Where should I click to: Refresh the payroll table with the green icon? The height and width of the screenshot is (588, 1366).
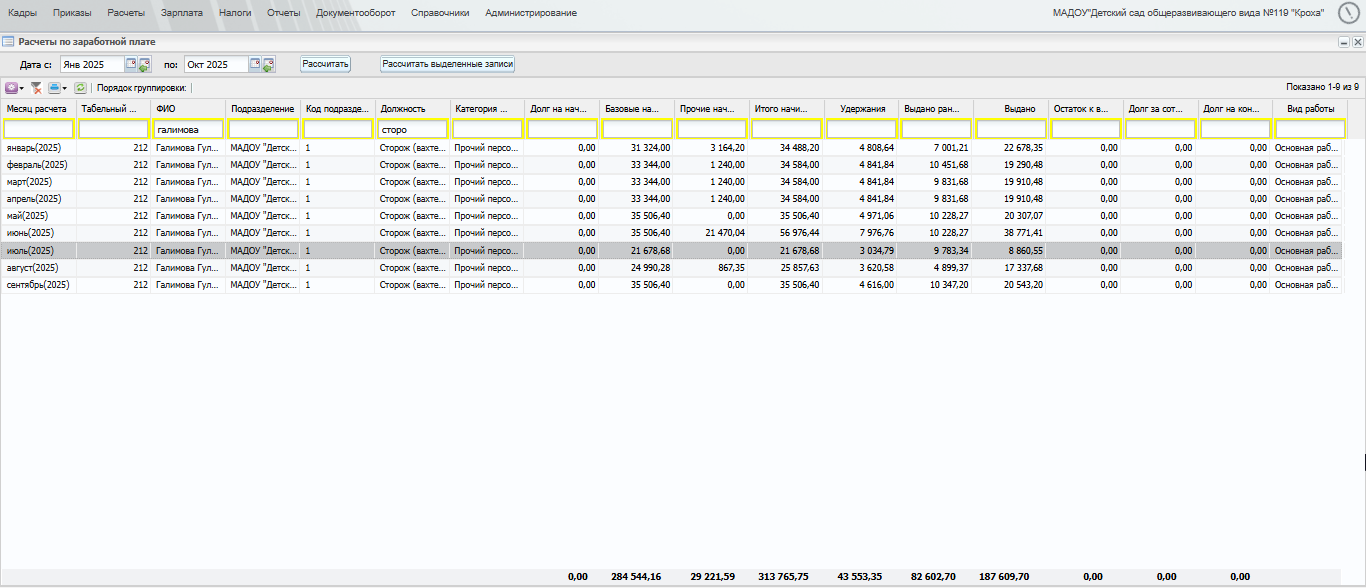[x=81, y=88]
